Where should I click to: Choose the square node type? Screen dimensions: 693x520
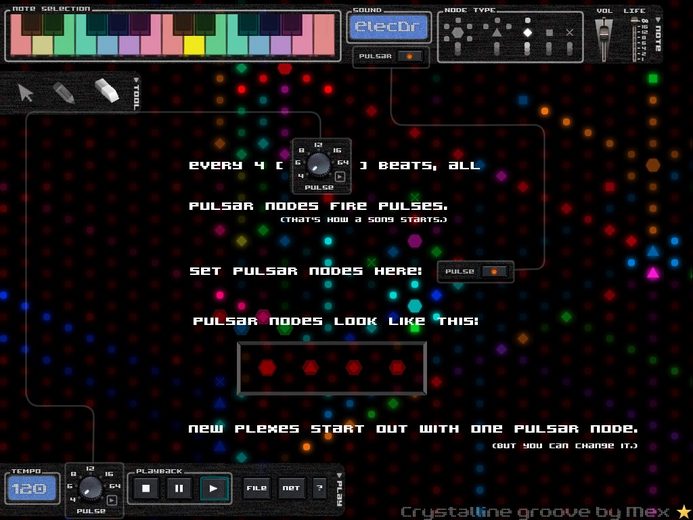pos(549,33)
